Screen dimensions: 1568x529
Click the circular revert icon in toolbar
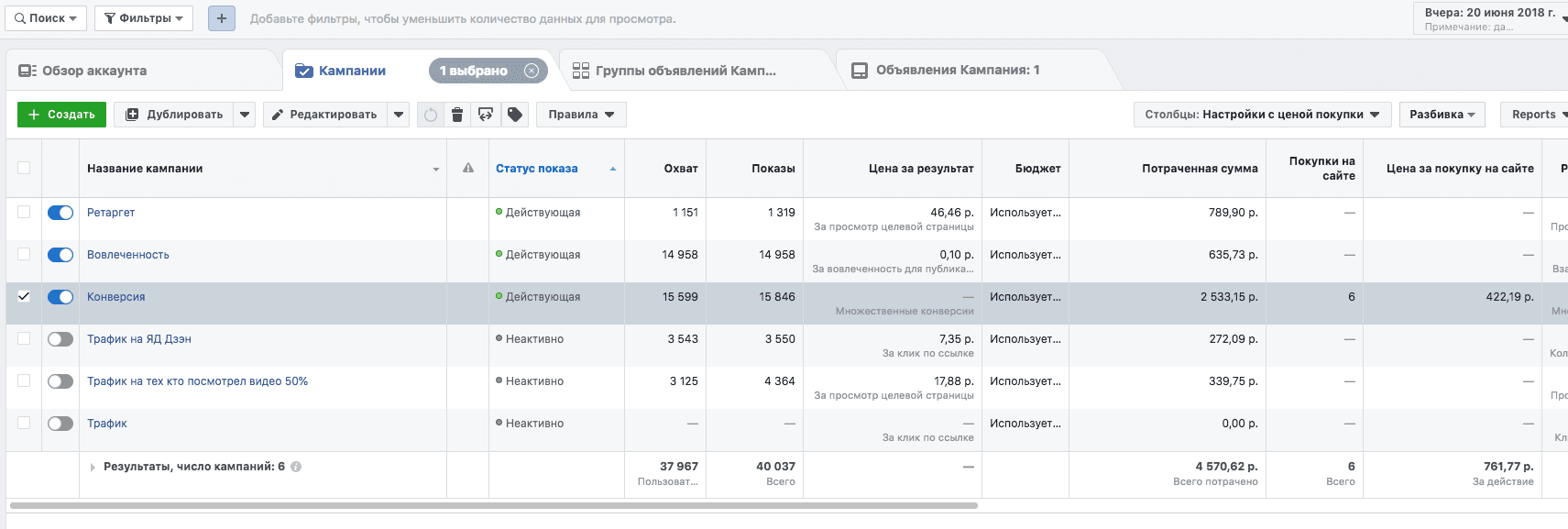430,115
